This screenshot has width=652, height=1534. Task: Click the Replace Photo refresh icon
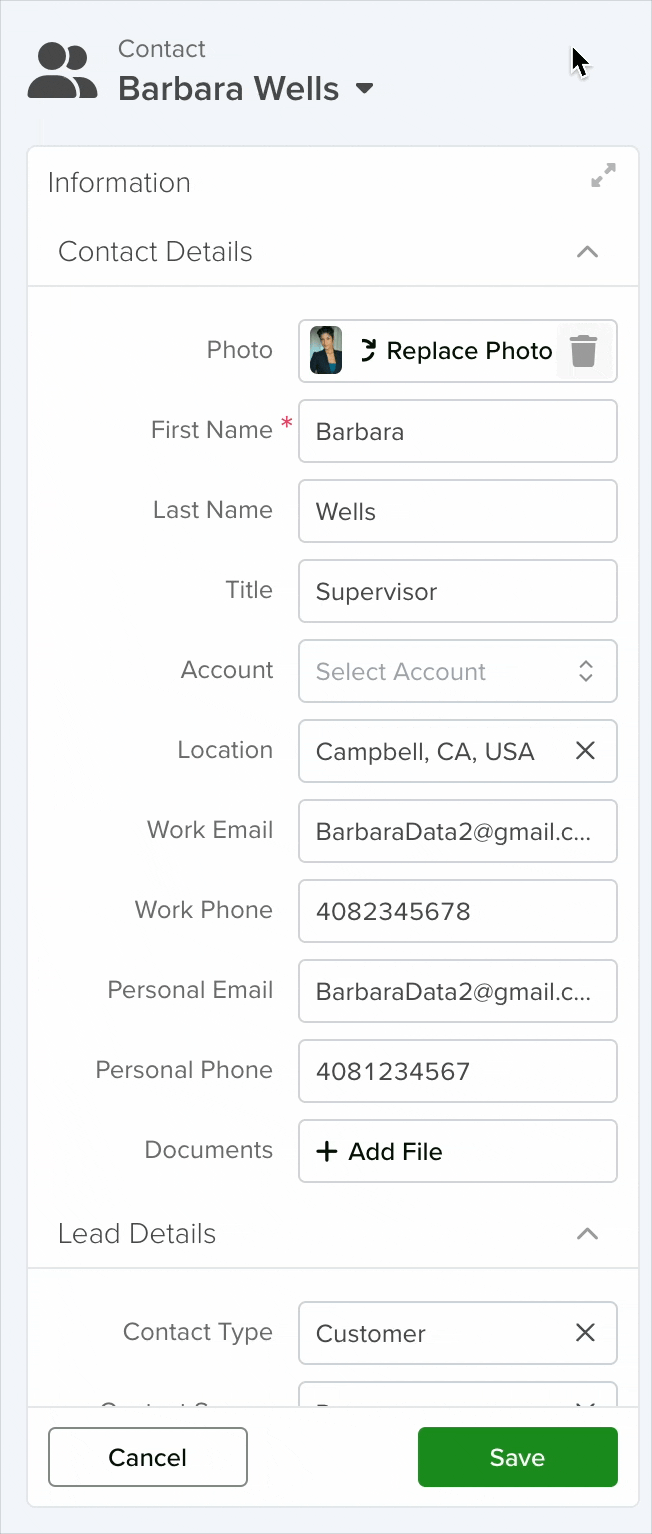368,351
